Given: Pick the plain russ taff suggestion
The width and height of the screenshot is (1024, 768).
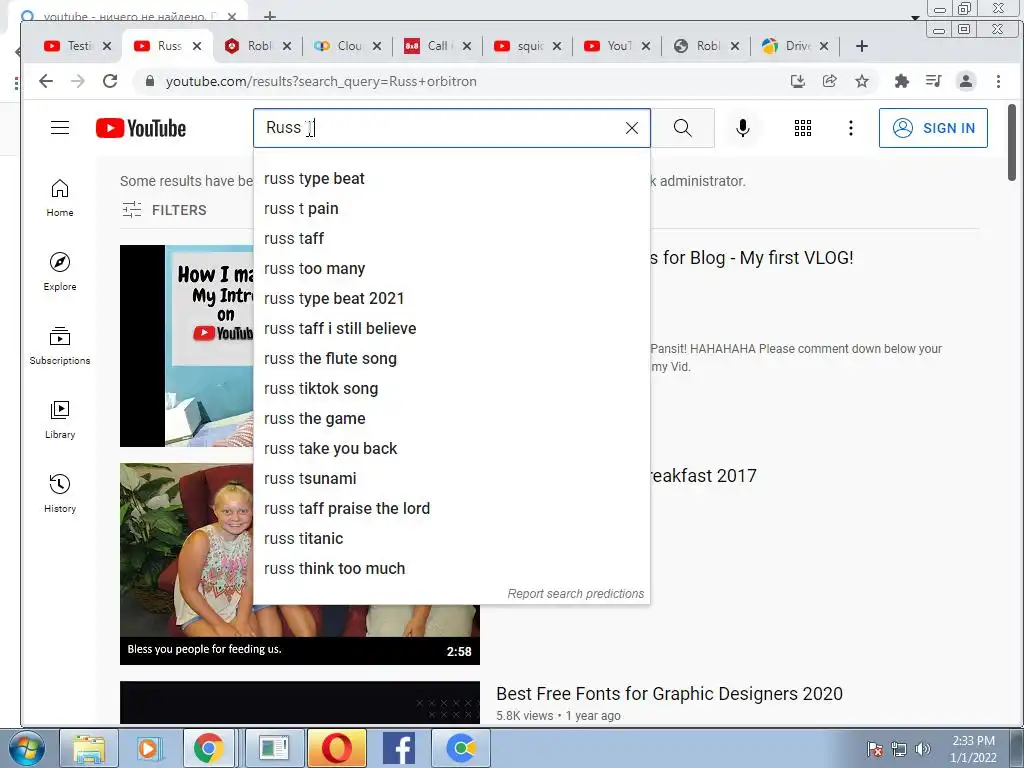Looking at the screenshot, I should click(451, 238).
